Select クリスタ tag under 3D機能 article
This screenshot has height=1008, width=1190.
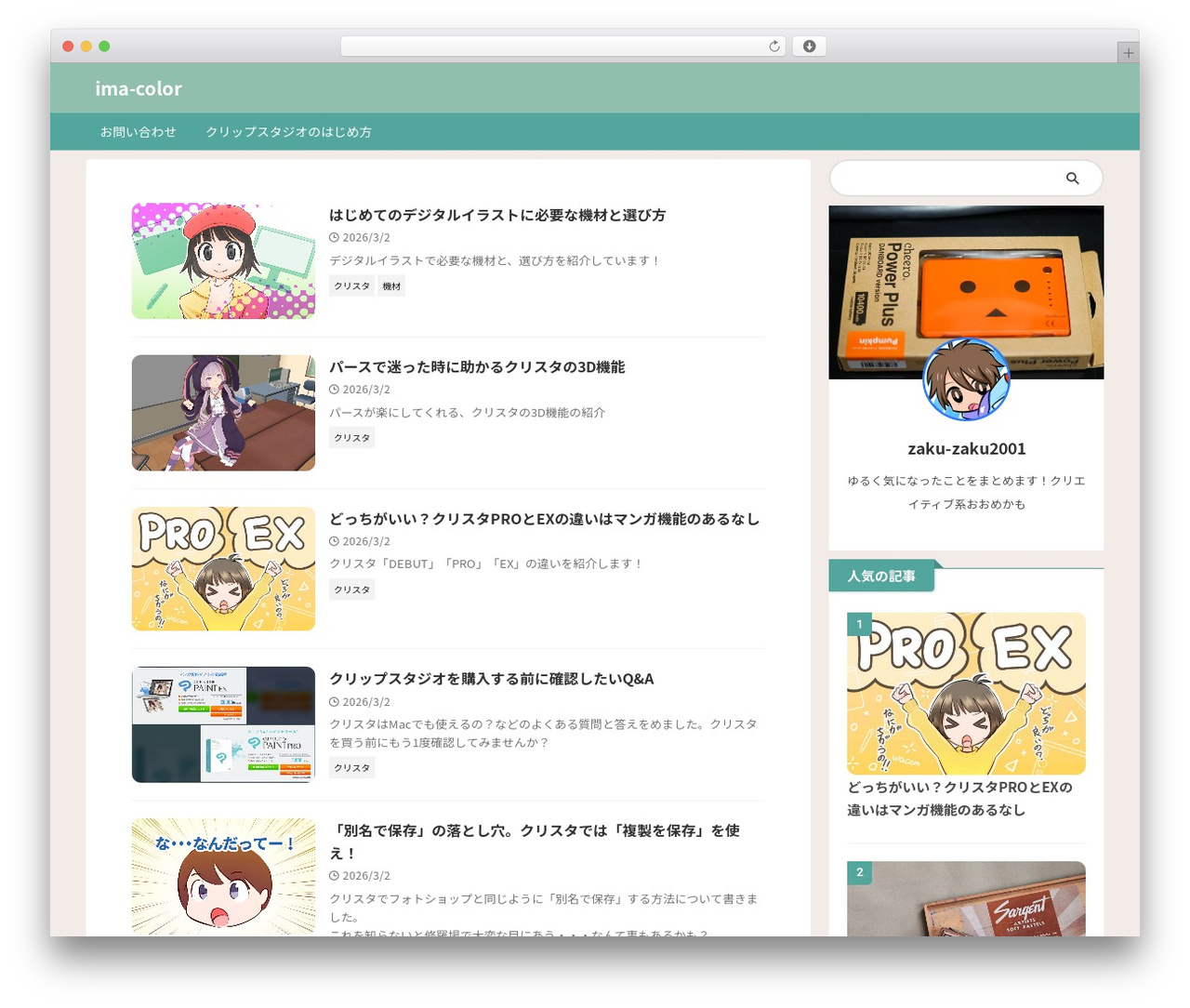pos(352,438)
